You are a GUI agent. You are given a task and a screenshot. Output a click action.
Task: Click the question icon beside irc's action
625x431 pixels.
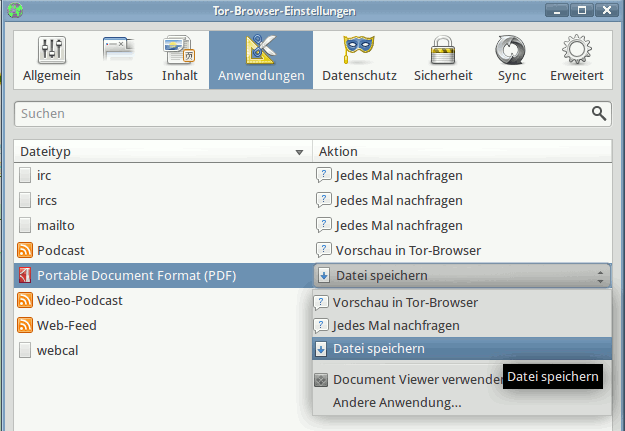click(x=324, y=175)
